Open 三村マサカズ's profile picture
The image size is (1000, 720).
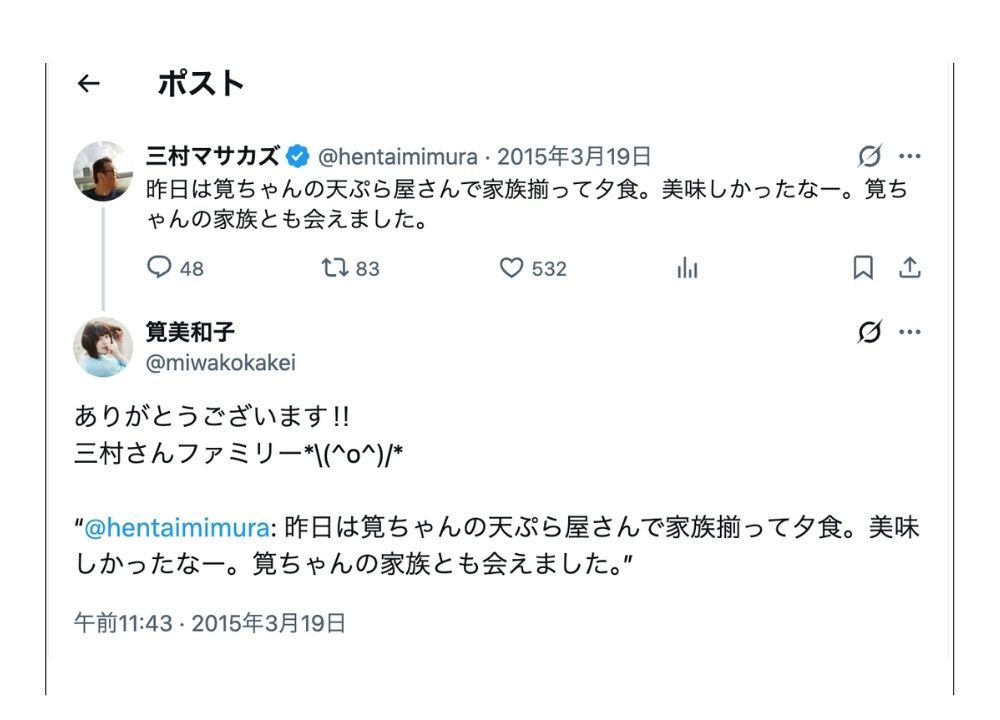[x=103, y=171]
